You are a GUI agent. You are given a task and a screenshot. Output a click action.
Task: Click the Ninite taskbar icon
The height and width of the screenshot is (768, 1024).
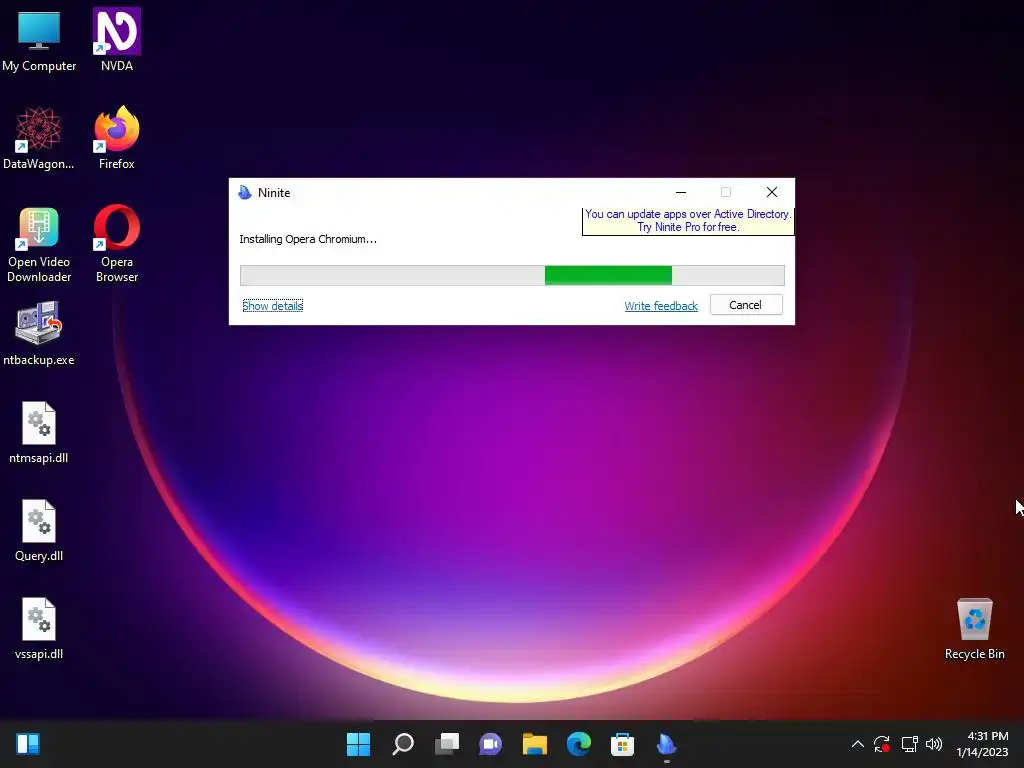pos(666,744)
